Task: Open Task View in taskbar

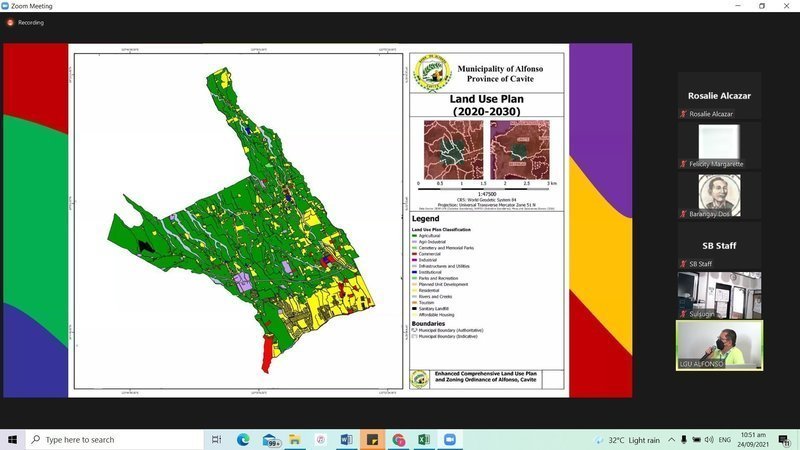Action: (217, 439)
